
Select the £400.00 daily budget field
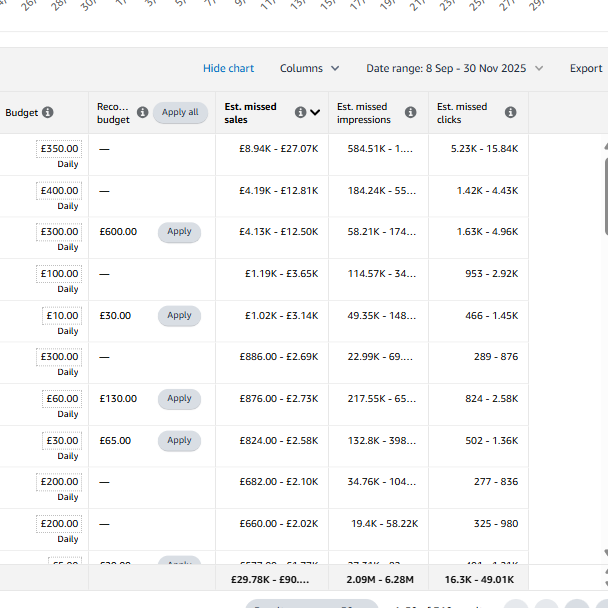pyautogui.click(x=59, y=191)
